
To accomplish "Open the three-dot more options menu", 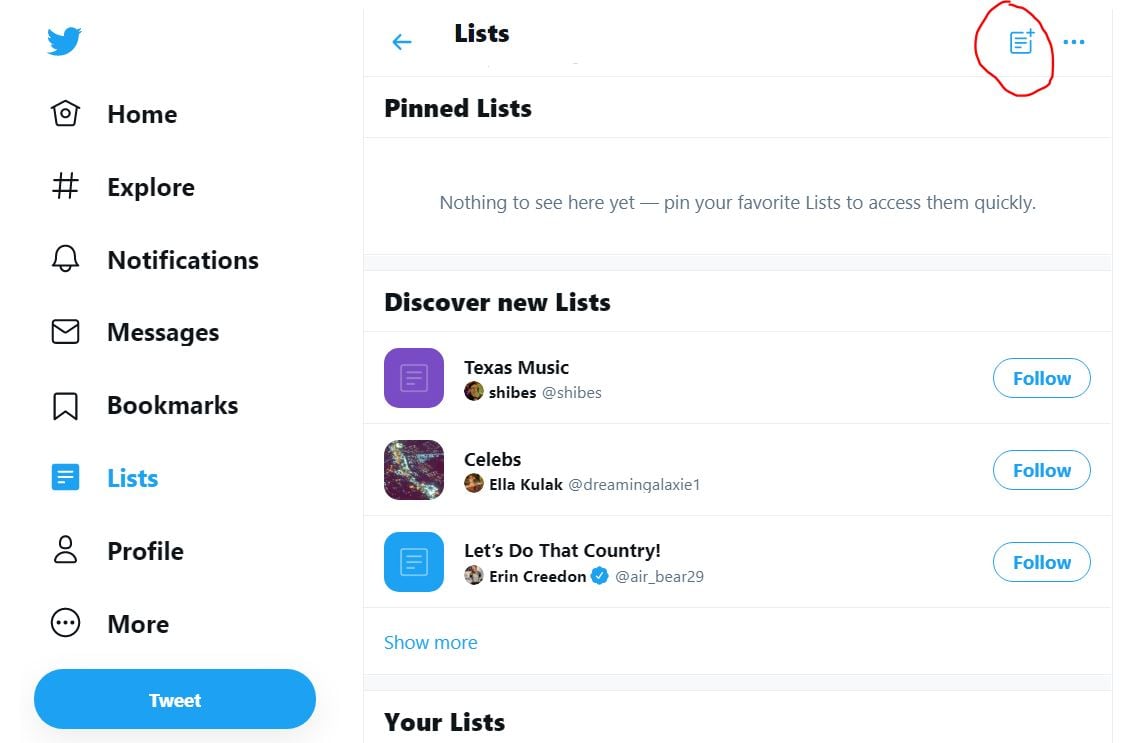I will click(x=1074, y=41).
